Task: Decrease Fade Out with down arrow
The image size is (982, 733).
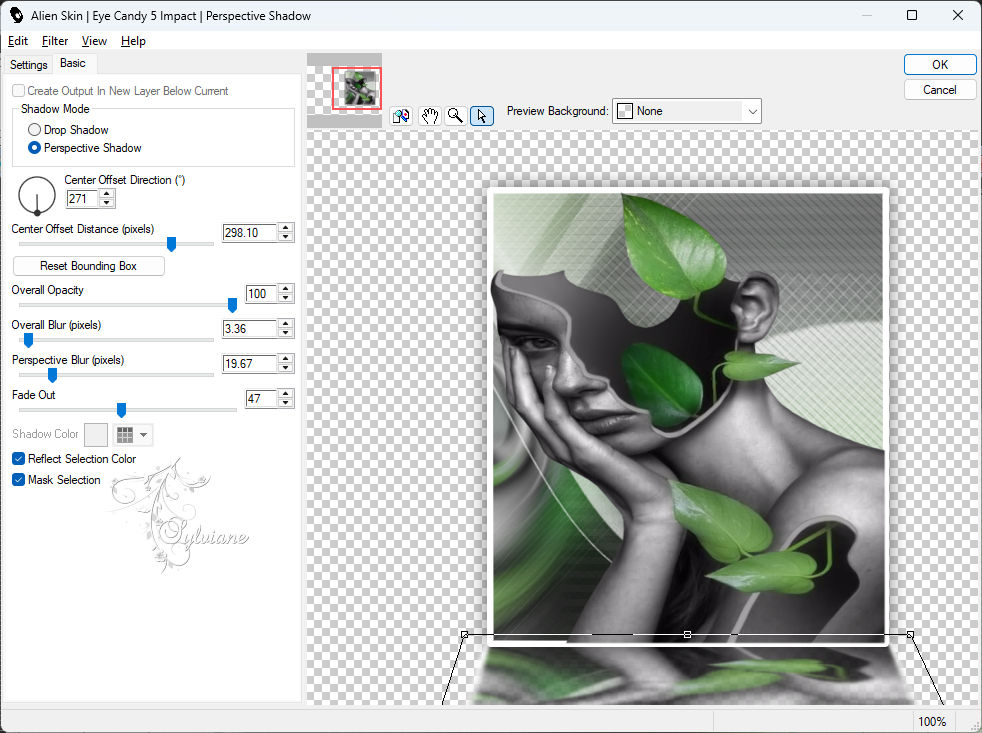Action: 286,403
